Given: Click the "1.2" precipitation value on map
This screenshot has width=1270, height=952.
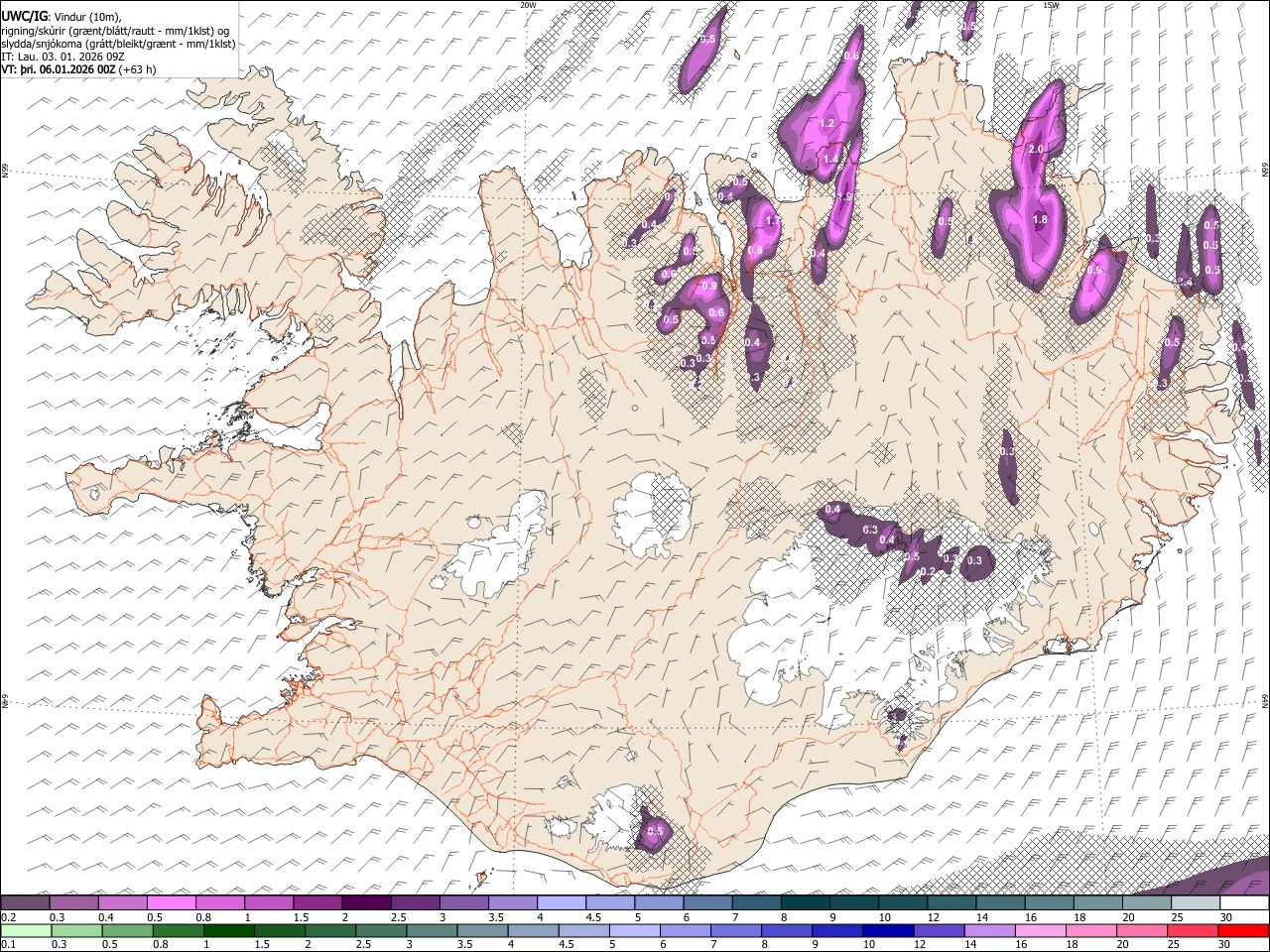Looking at the screenshot, I should (x=826, y=124).
